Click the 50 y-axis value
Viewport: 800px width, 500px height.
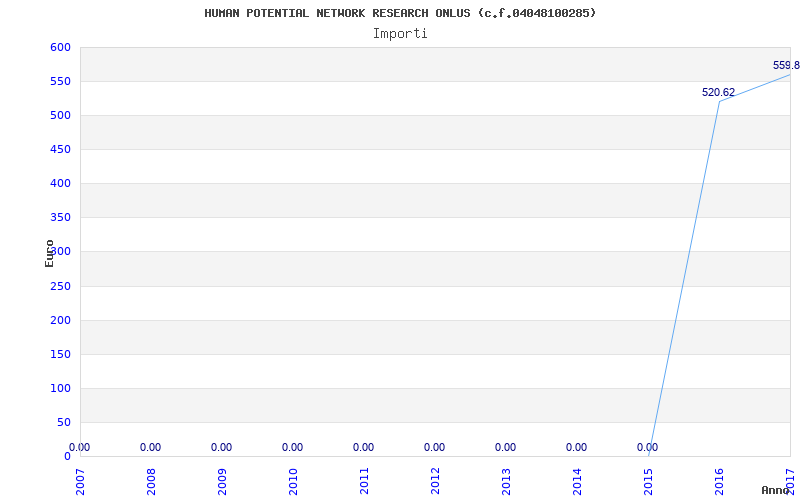click(64, 422)
